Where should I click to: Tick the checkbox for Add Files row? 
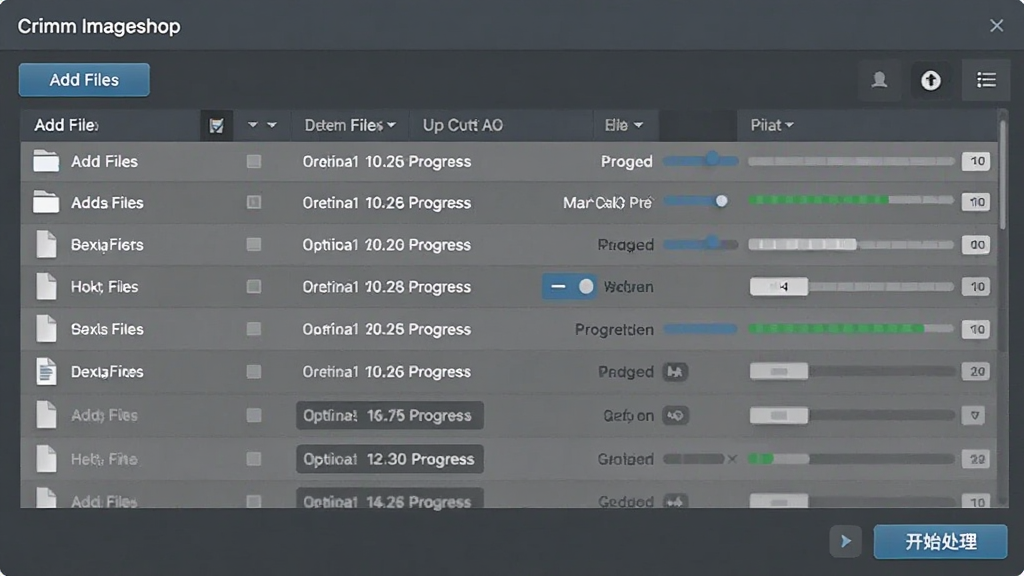[x=254, y=161]
